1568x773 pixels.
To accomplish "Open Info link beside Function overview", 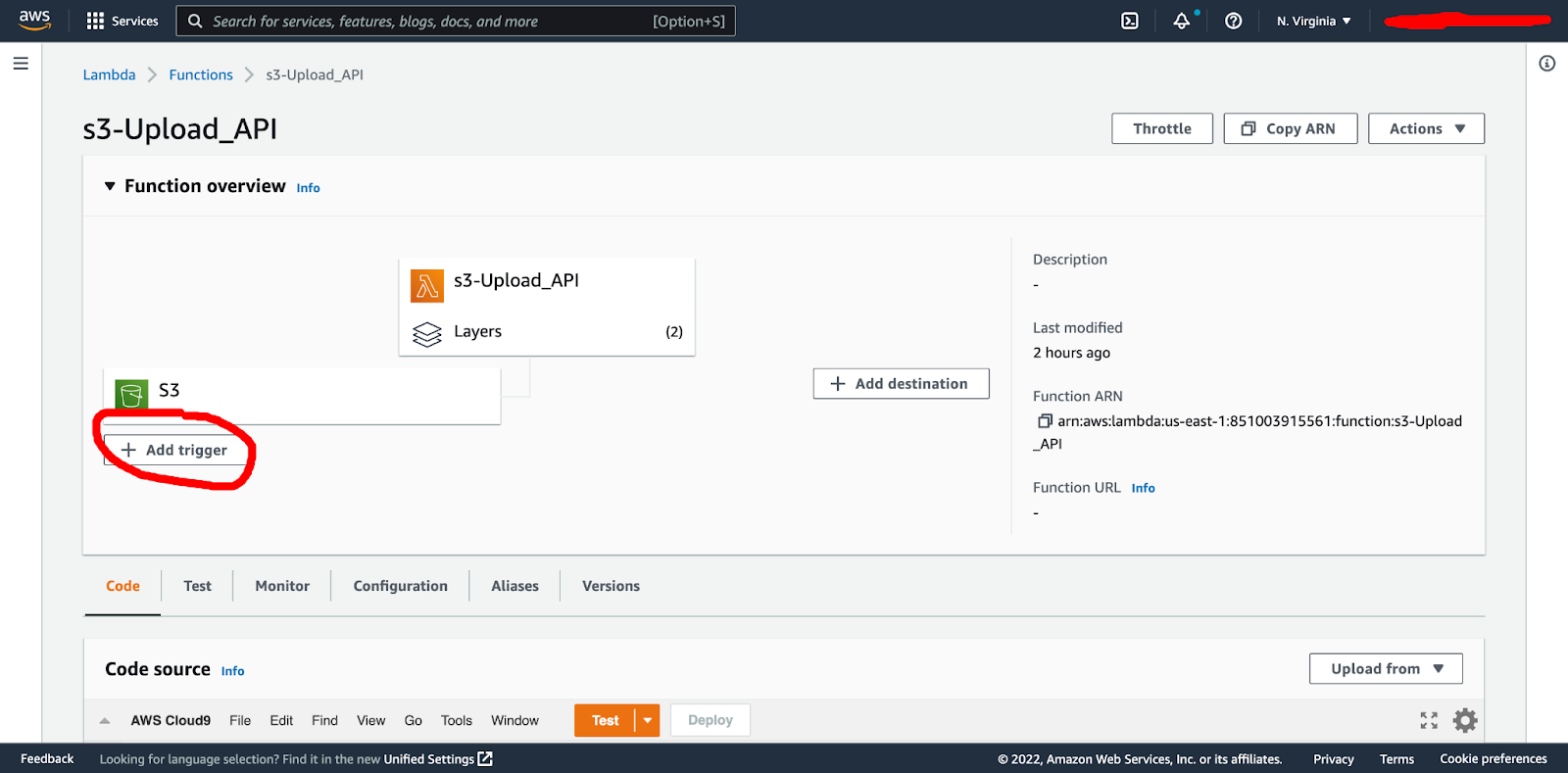I will click(x=308, y=188).
